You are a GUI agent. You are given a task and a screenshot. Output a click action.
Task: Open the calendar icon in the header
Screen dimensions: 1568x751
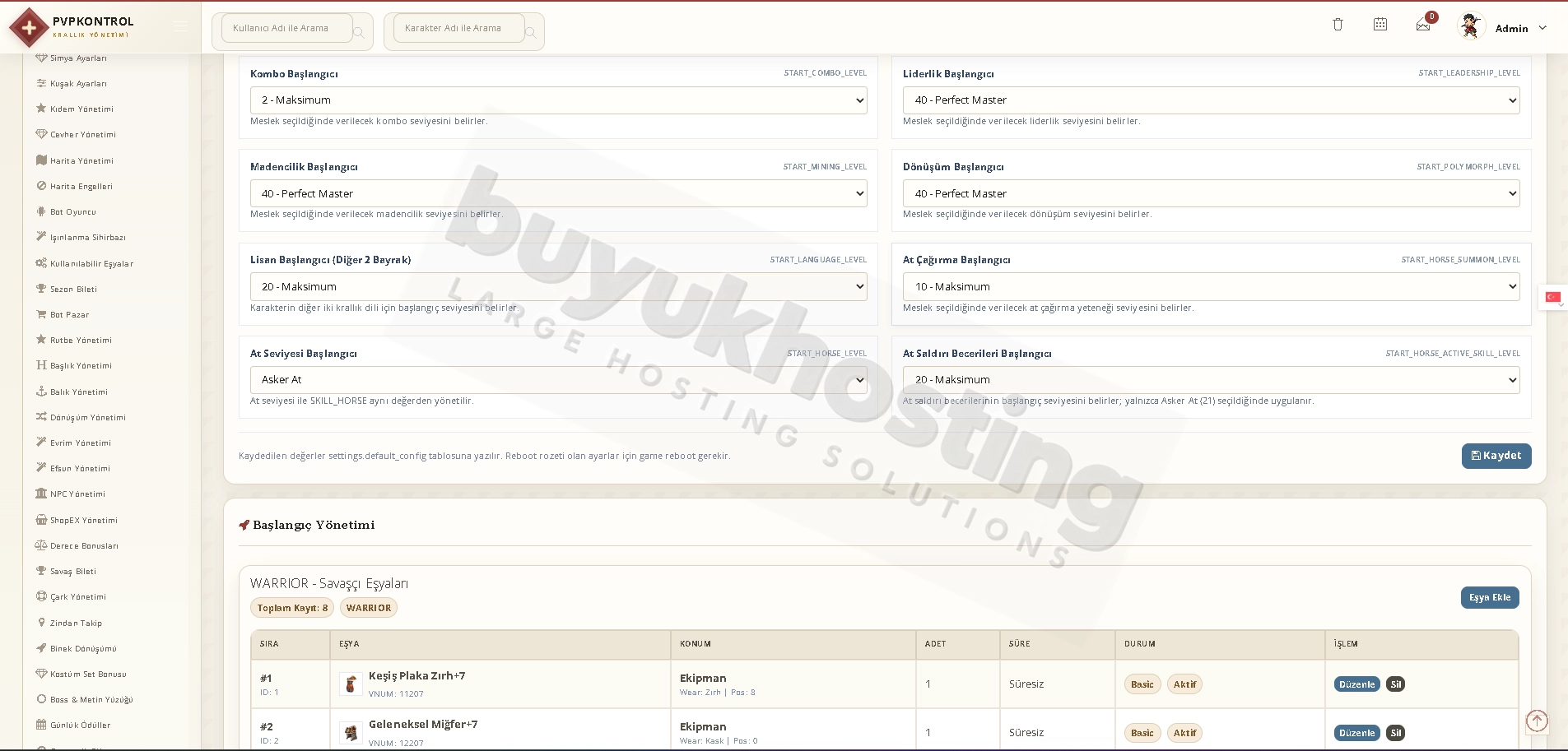[x=1380, y=25]
